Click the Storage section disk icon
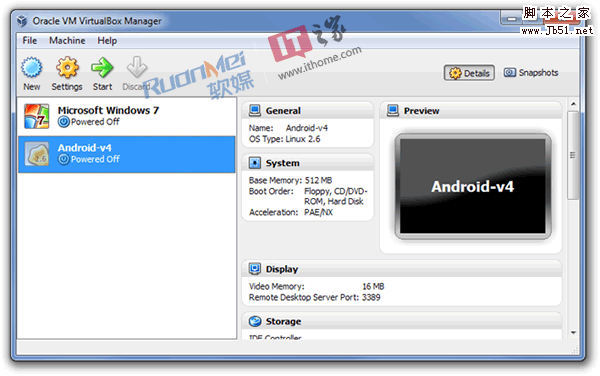The image size is (600, 376). (x=254, y=321)
